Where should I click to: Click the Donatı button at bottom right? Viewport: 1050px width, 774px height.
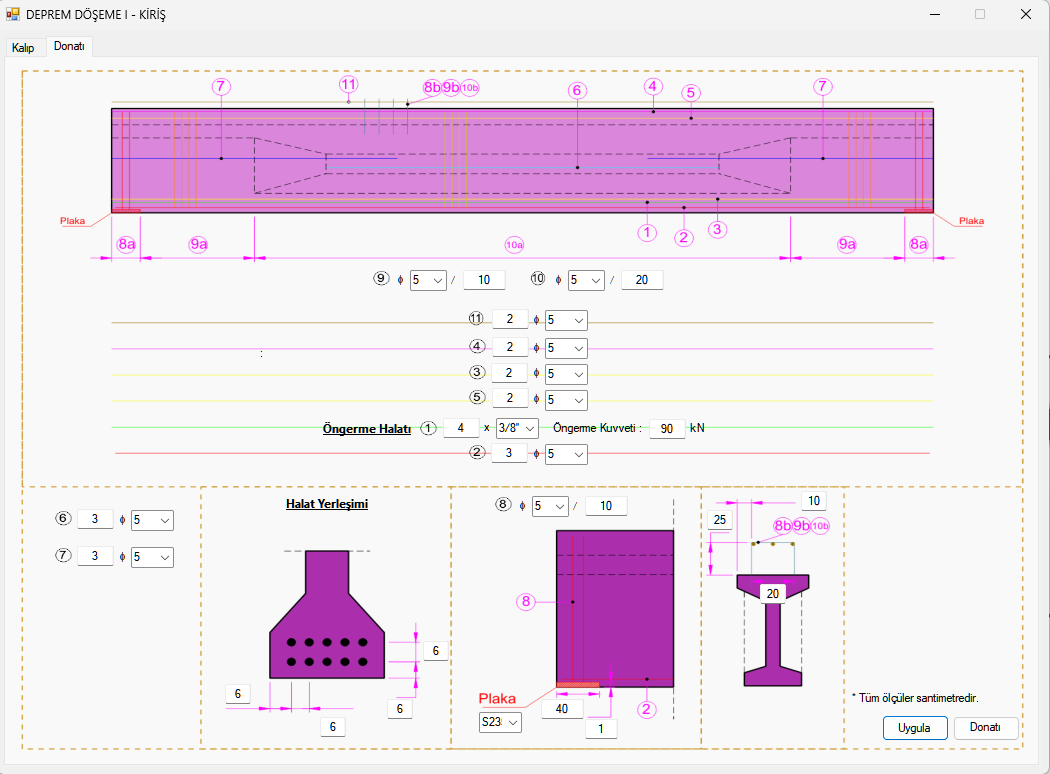tap(985, 728)
